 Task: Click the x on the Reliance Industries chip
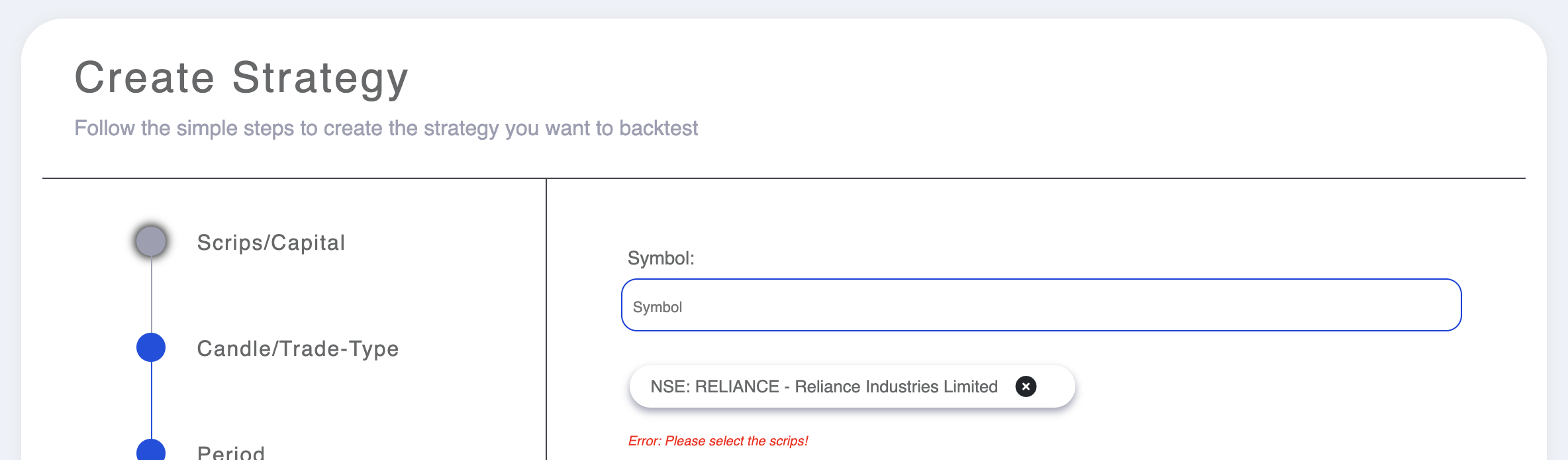(x=1025, y=386)
